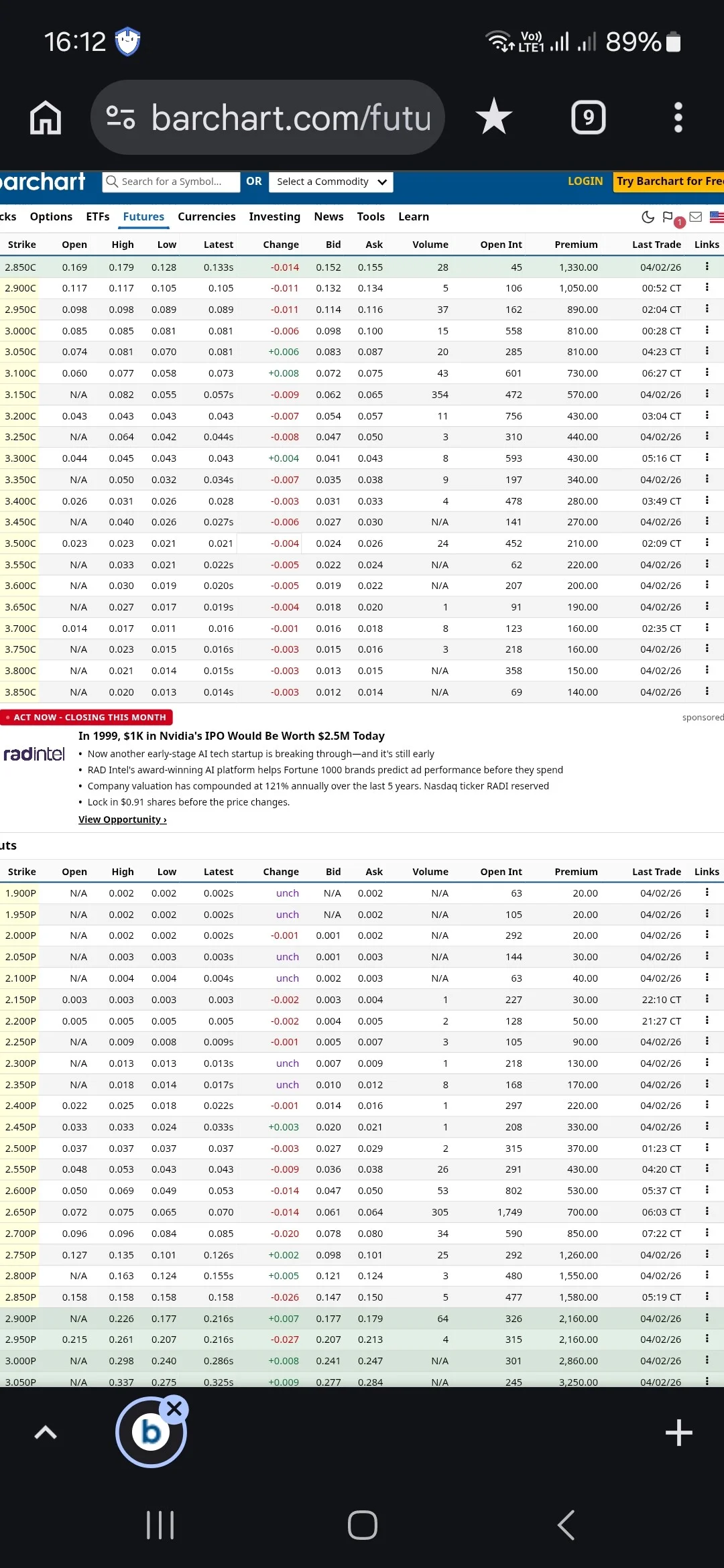The height and width of the screenshot is (1568, 724).
Task: Open links menu for 3.000C row
Action: tap(707, 330)
